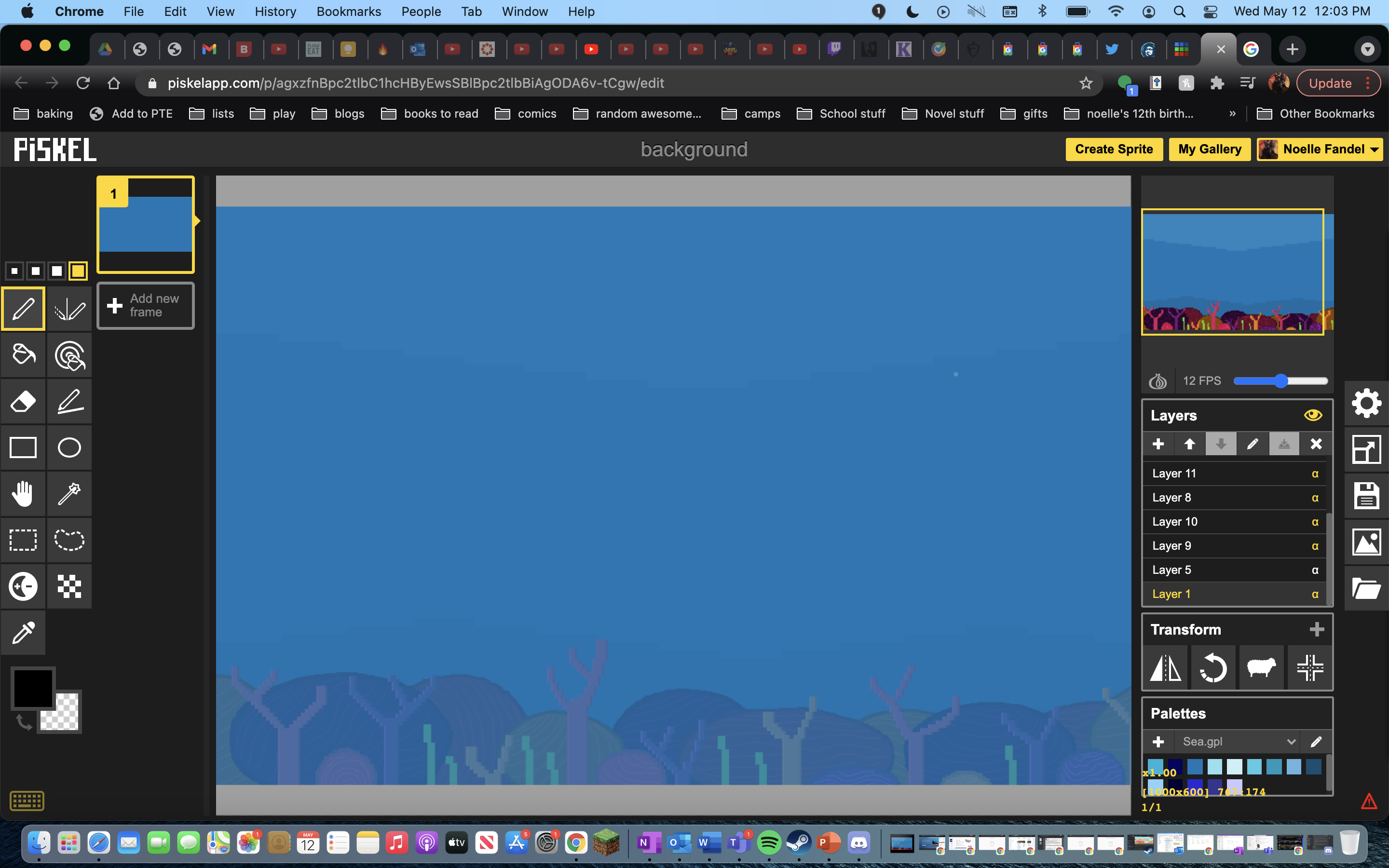Select the Paint Bucket tool

pos(23,355)
